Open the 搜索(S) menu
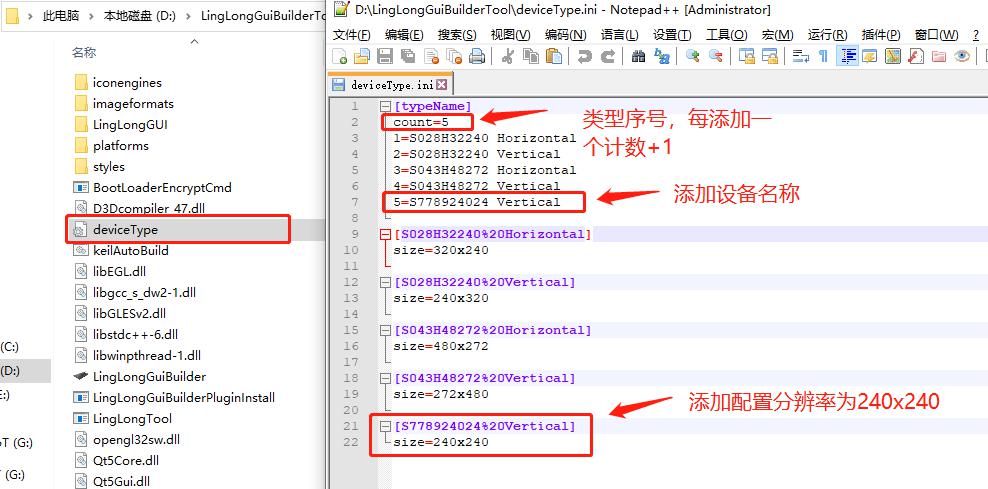The width and height of the screenshot is (988, 489). click(457, 35)
